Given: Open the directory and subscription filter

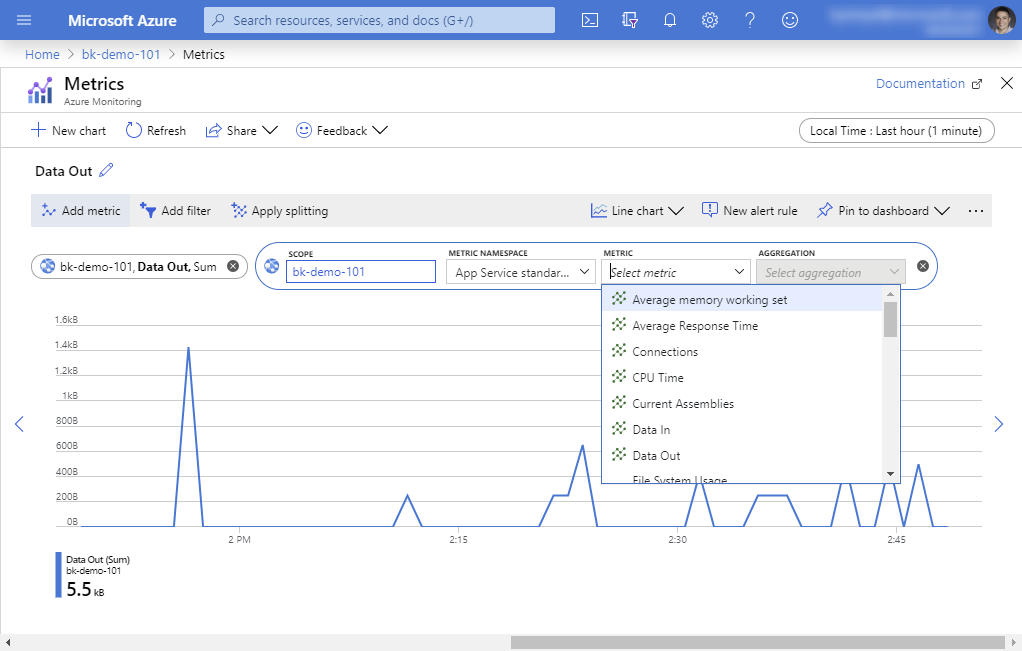Looking at the screenshot, I should (630, 20).
